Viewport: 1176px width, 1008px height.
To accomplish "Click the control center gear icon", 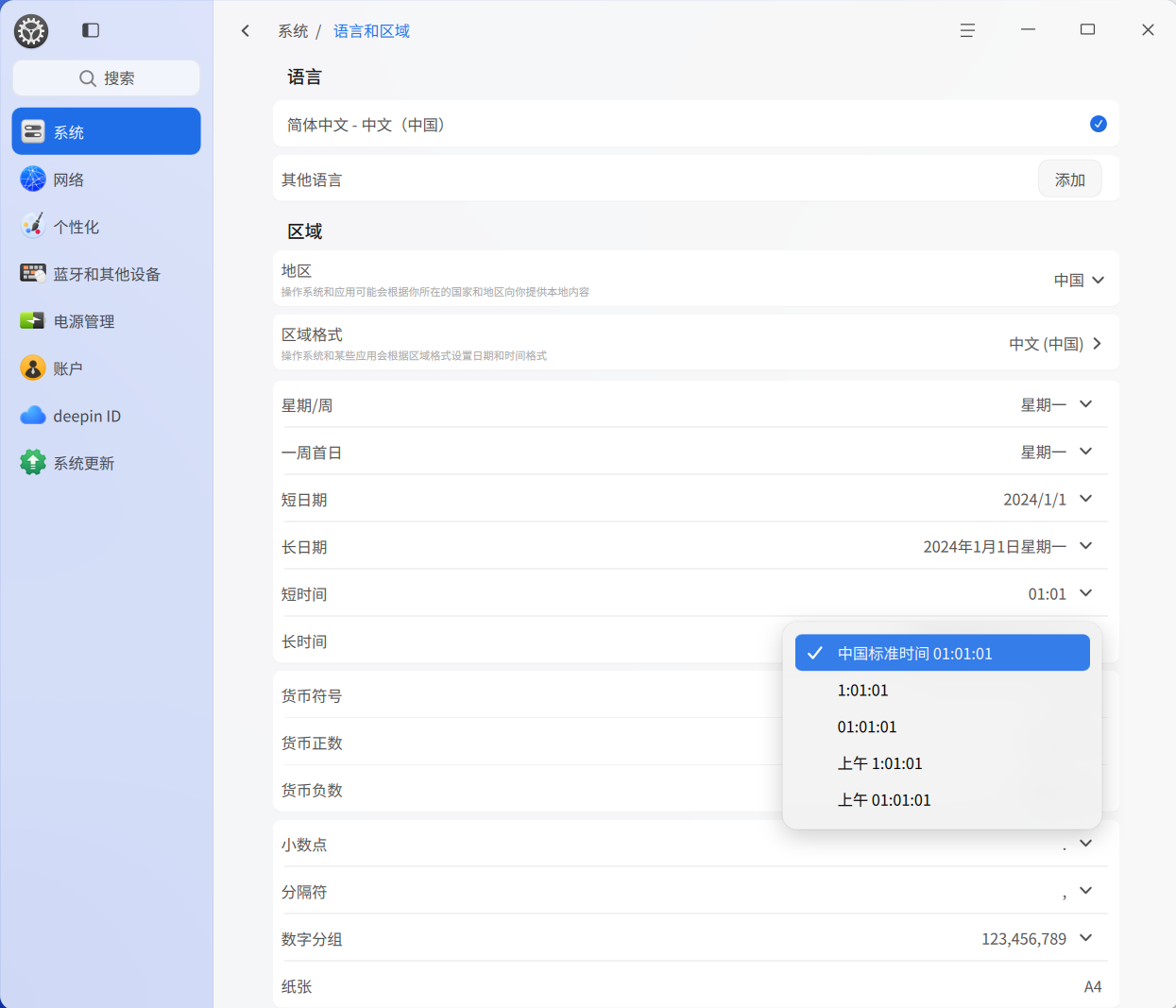I will point(31,31).
